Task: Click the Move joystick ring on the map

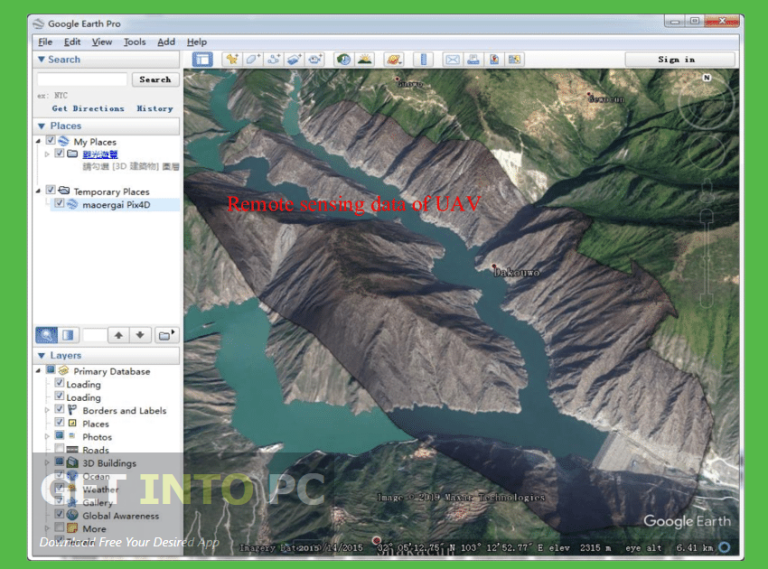Action: pyautogui.click(x=706, y=153)
